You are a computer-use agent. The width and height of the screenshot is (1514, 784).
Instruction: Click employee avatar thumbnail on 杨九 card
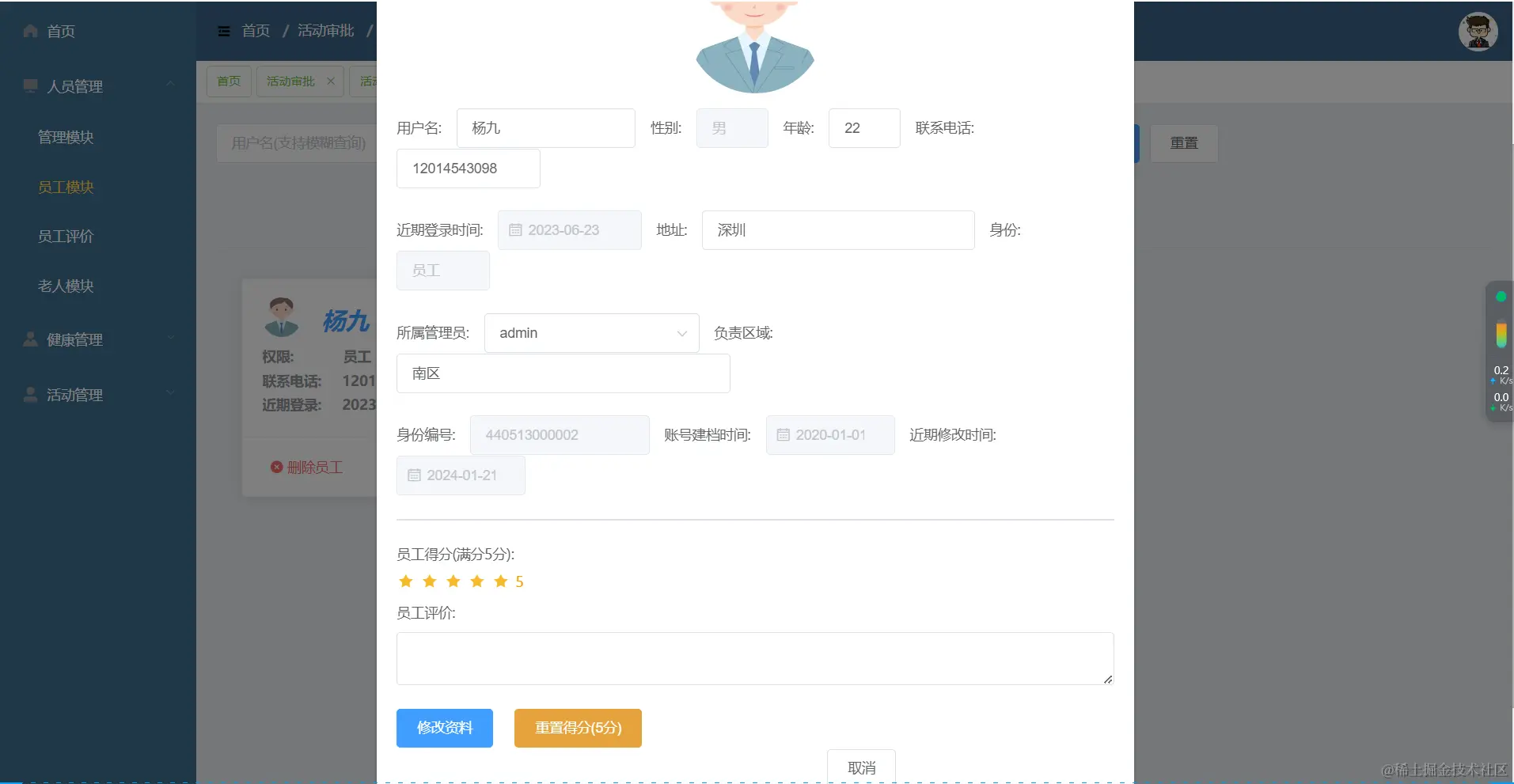pyautogui.click(x=281, y=316)
